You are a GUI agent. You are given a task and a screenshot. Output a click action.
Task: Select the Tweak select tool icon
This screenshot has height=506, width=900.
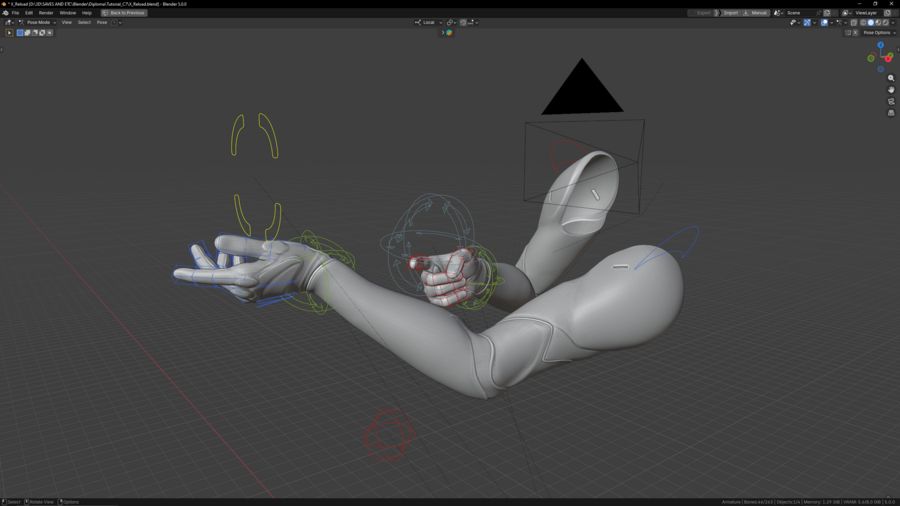[9, 33]
